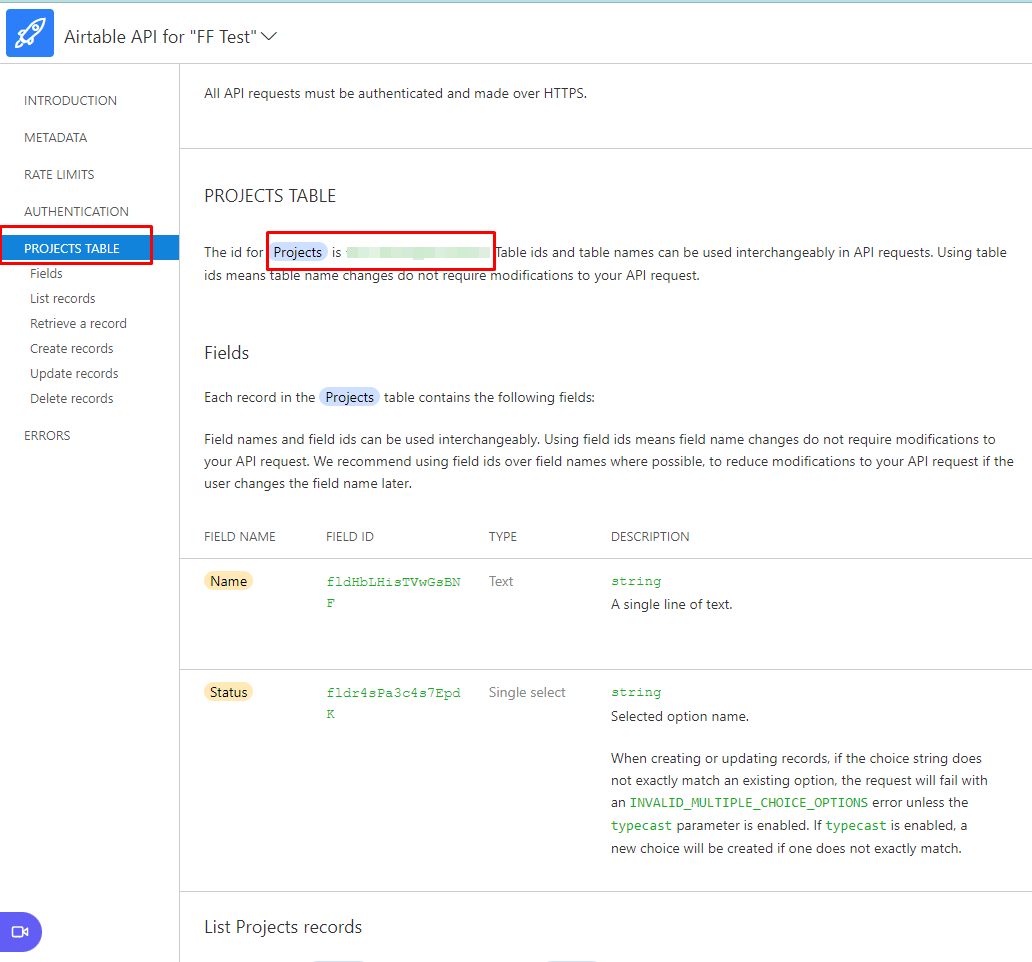
Task: Navigate to Rate Limits section
Action: coord(59,175)
